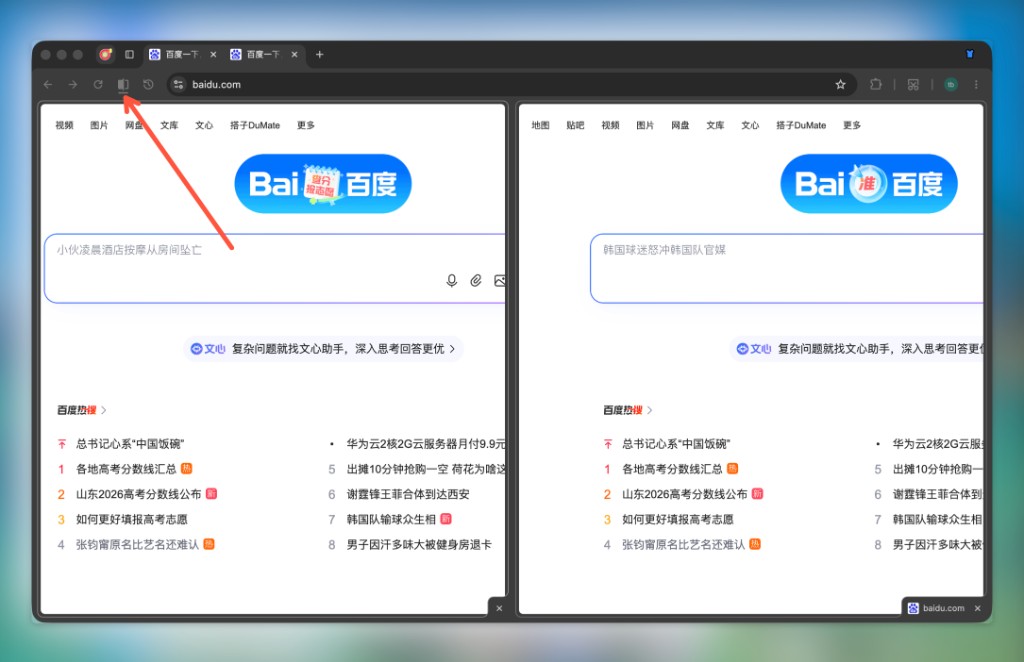Open 搭子DuMate link in left pane

point(255,125)
